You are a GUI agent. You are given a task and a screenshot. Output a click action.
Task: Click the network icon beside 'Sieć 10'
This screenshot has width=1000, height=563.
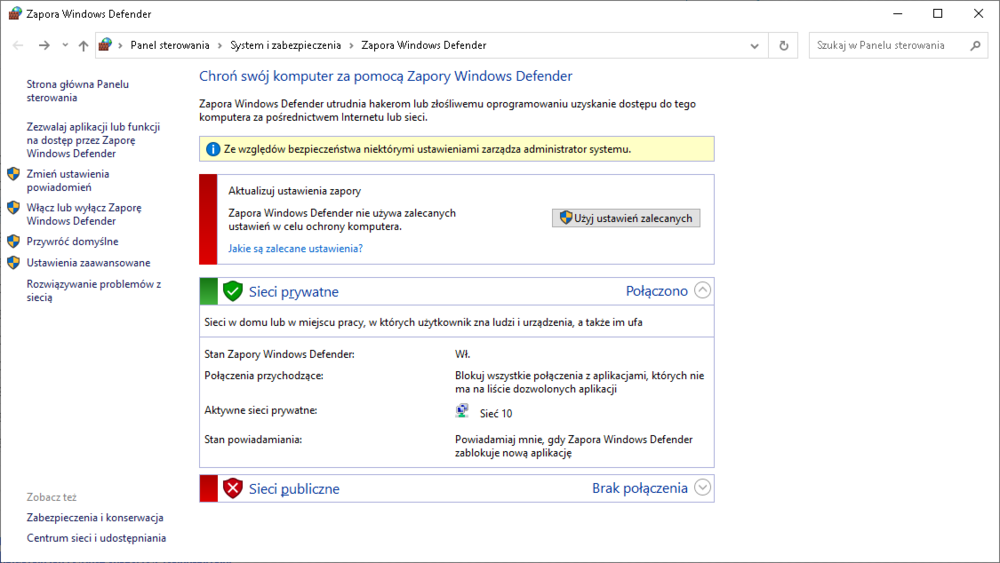[x=462, y=411]
